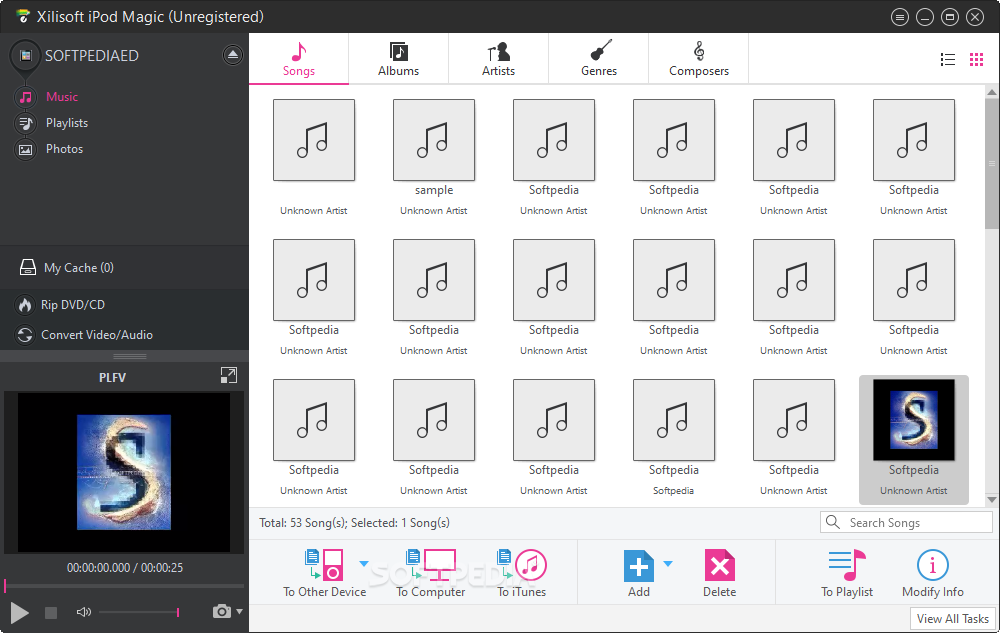This screenshot has width=1000, height=633.
Task: Stop playback
Action: click(51, 613)
